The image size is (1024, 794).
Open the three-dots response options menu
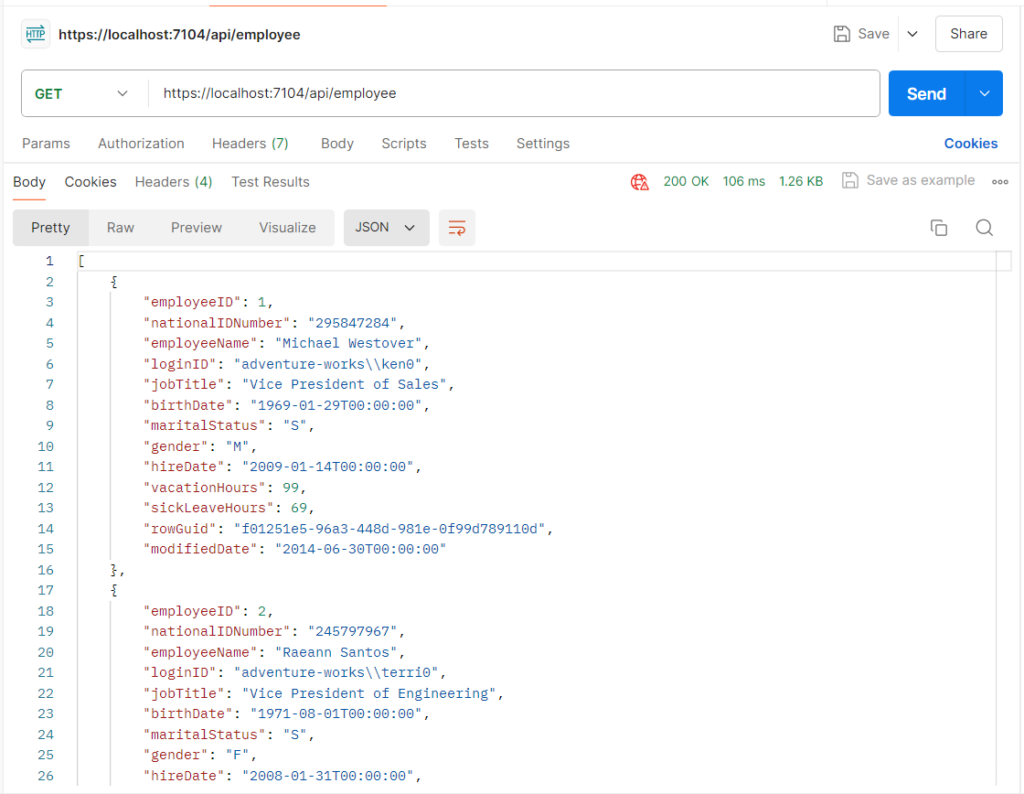pyautogui.click(x=1000, y=182)
